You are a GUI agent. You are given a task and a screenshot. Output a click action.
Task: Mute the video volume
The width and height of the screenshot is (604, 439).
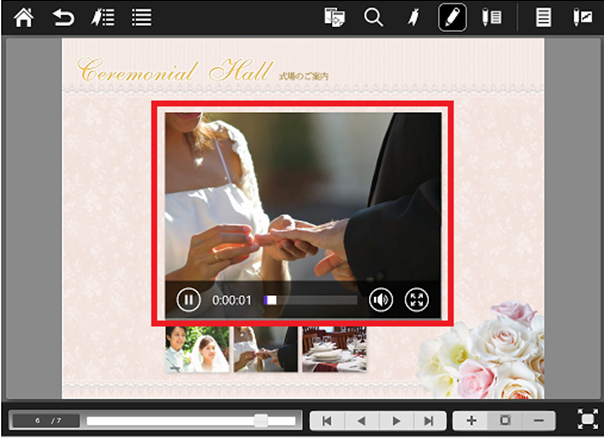click(x=381, y=299)
